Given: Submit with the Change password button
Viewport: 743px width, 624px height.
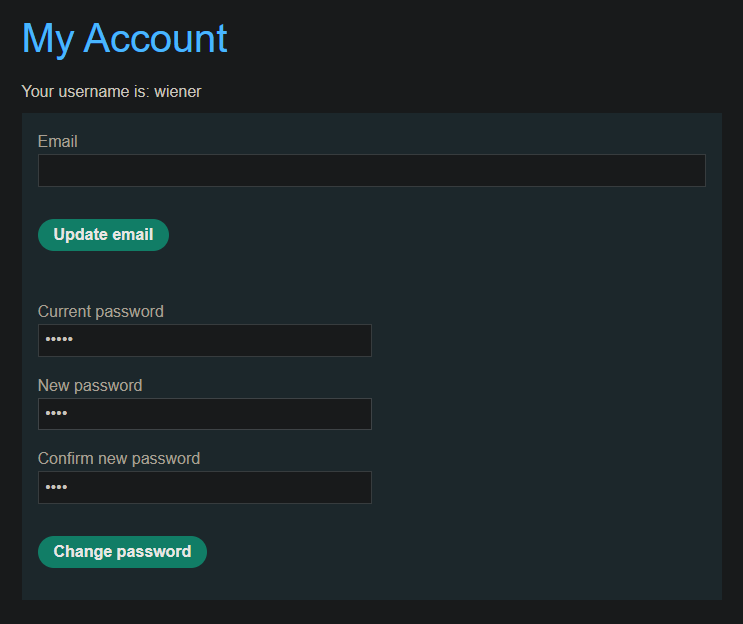Looking at the screenshot, I should point(122,552).
